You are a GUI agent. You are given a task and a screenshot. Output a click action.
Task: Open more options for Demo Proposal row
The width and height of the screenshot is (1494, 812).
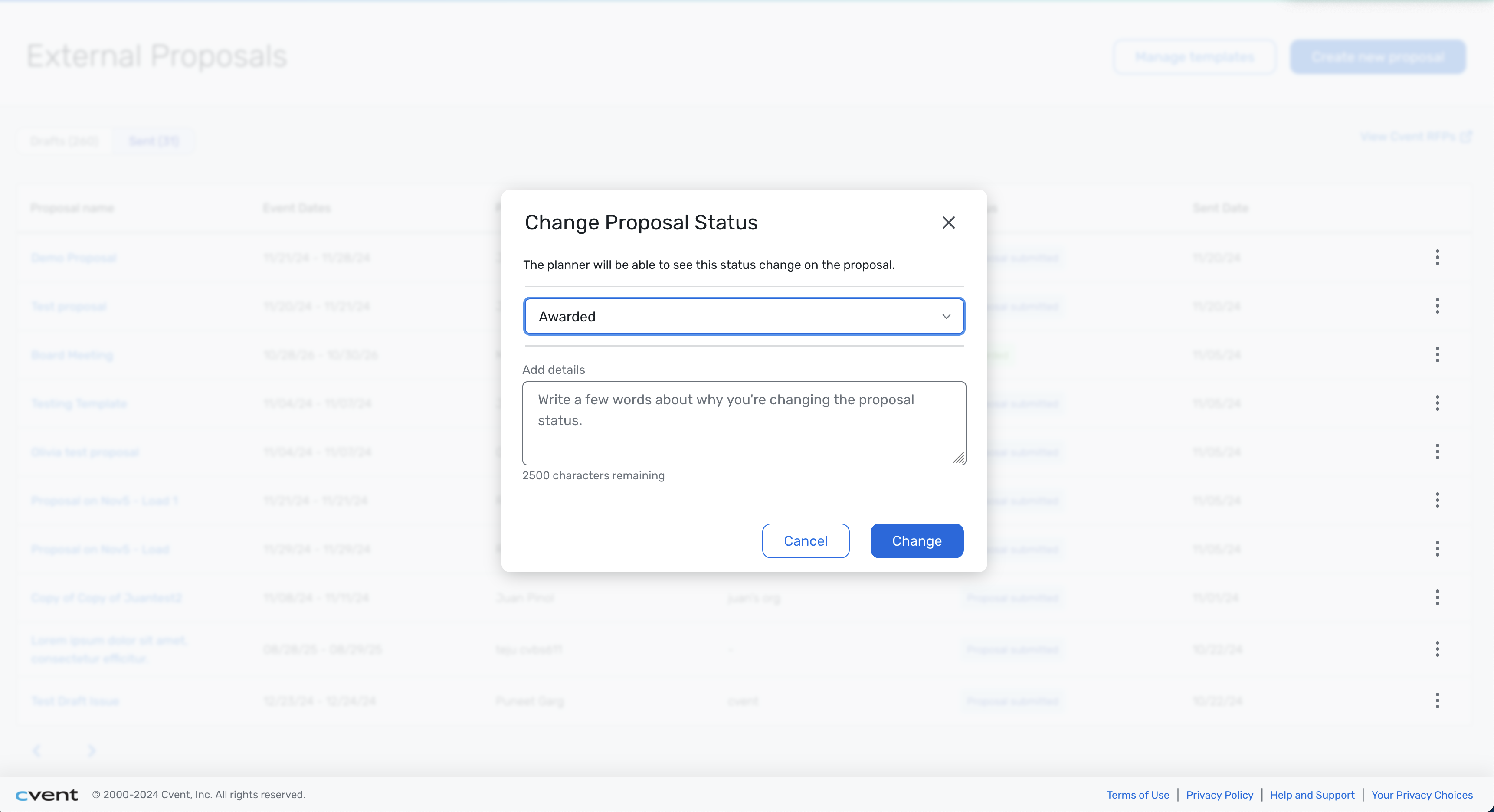(1437, 257)
